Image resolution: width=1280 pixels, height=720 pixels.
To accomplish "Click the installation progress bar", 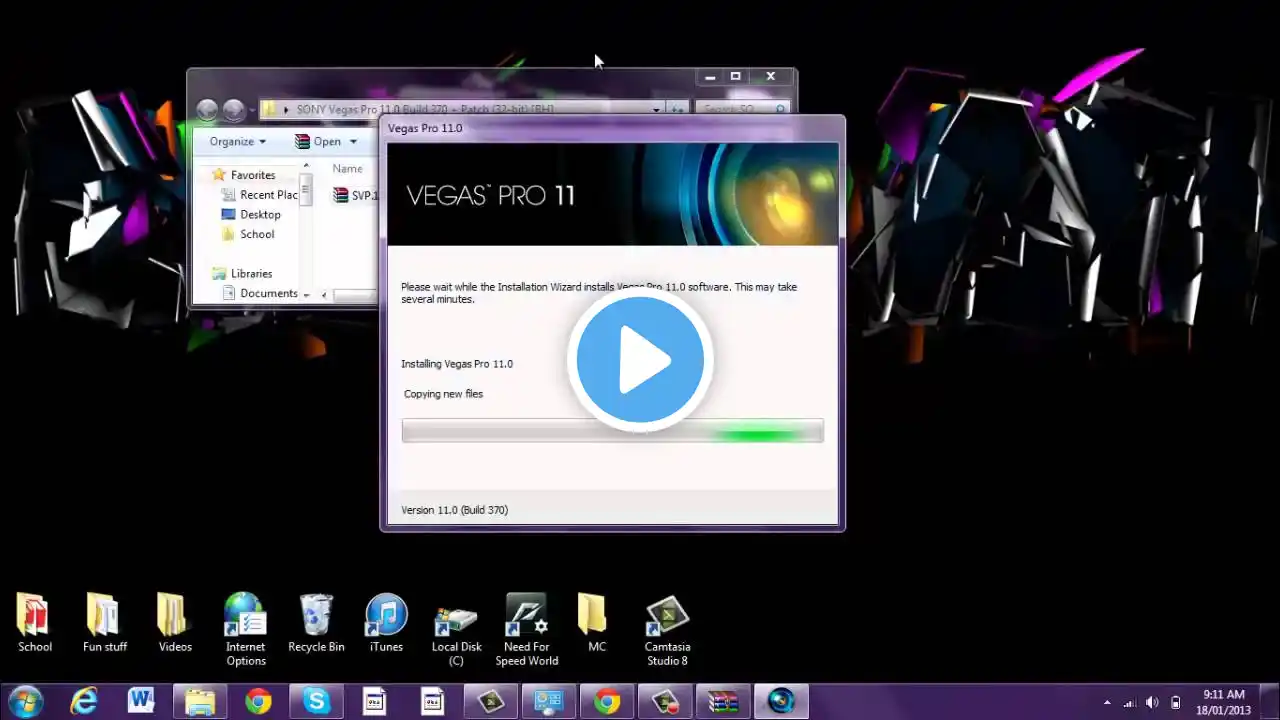I will pos(612,431).
